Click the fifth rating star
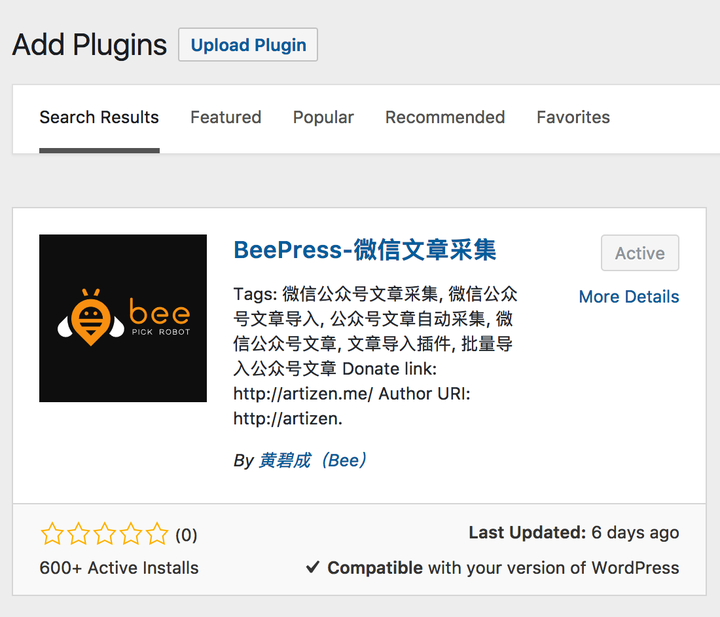 157,534
